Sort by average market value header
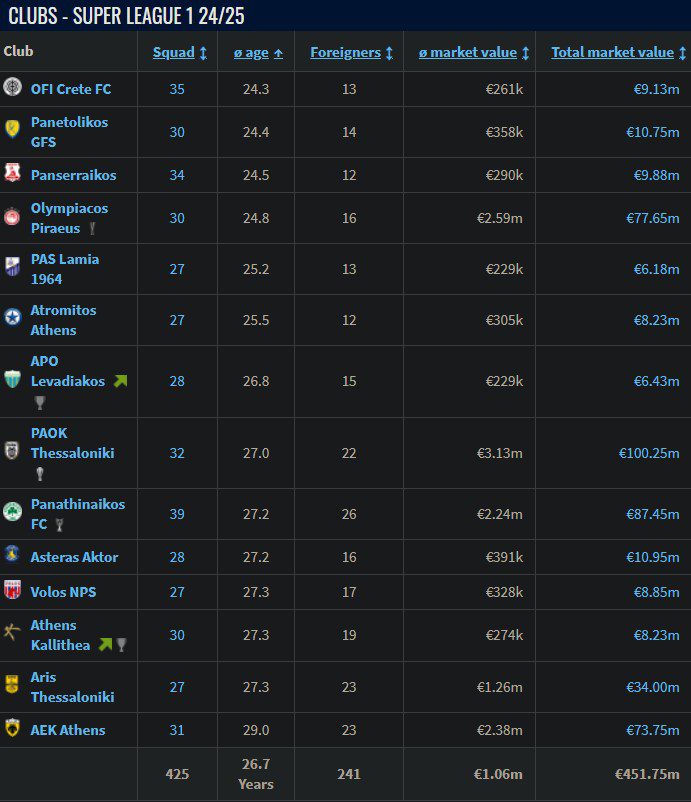Viewport: 691px width, 802px height. 468,53
